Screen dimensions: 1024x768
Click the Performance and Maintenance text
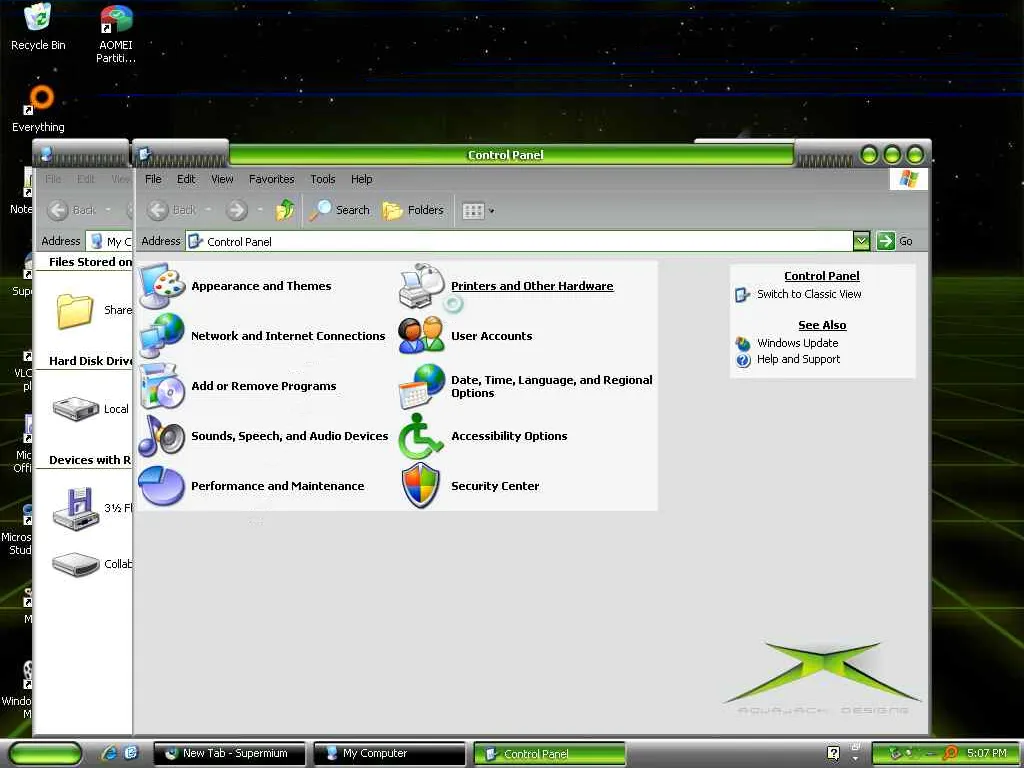[x=278, y=486]
